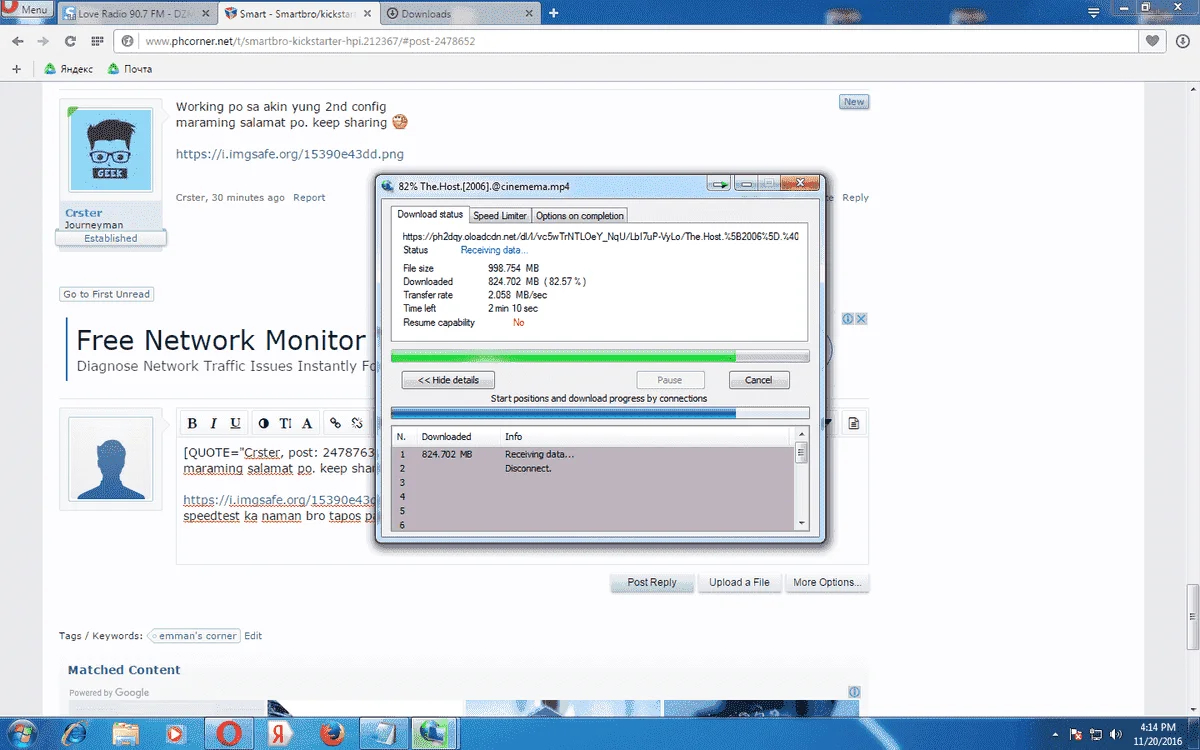Open the Opera Menu button
Screen dimensions: 1200x750
click(x=28, y=9)
